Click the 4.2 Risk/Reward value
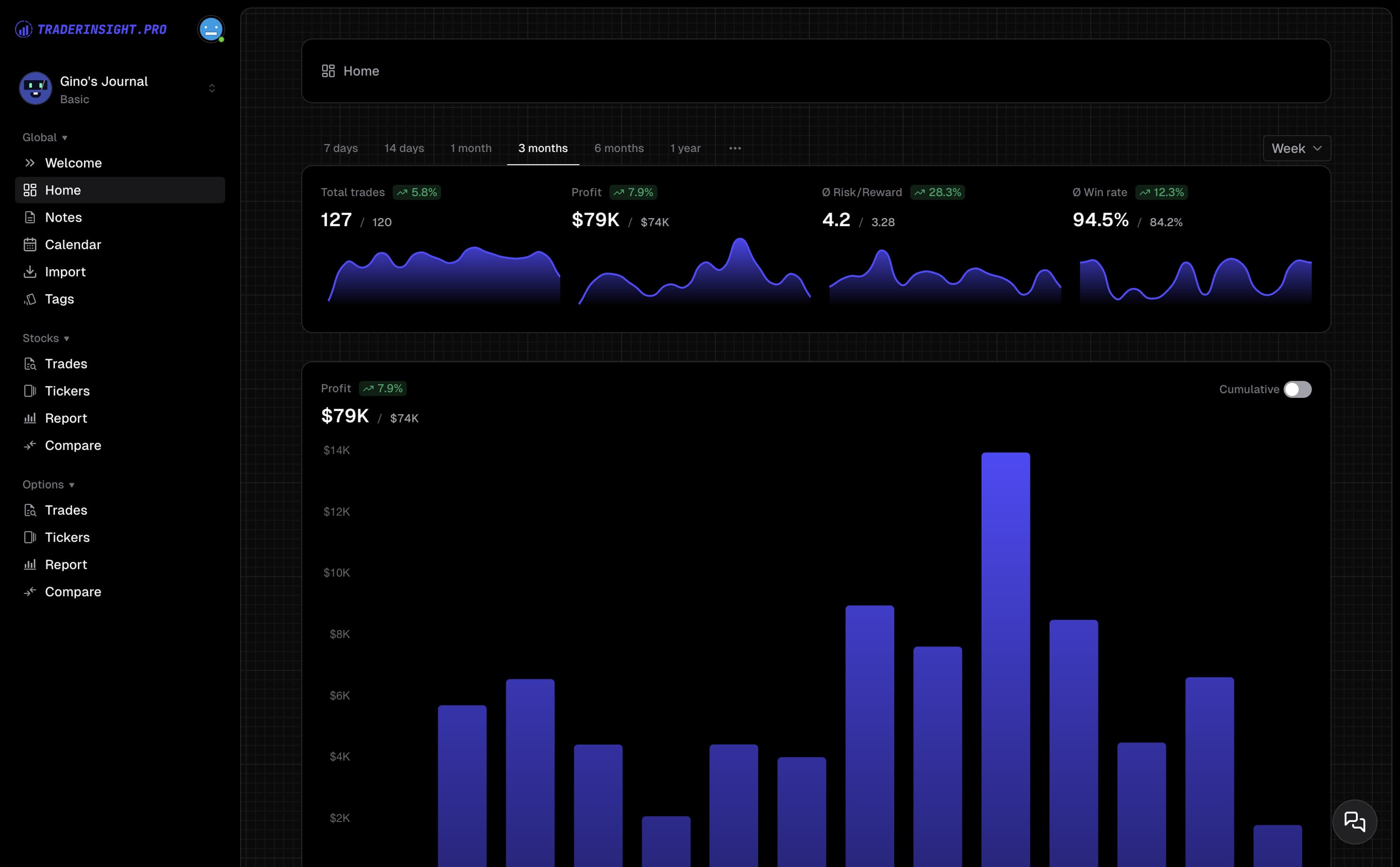Image resolution: width=1400 pixels, height=867 pixels. (836, 220)
